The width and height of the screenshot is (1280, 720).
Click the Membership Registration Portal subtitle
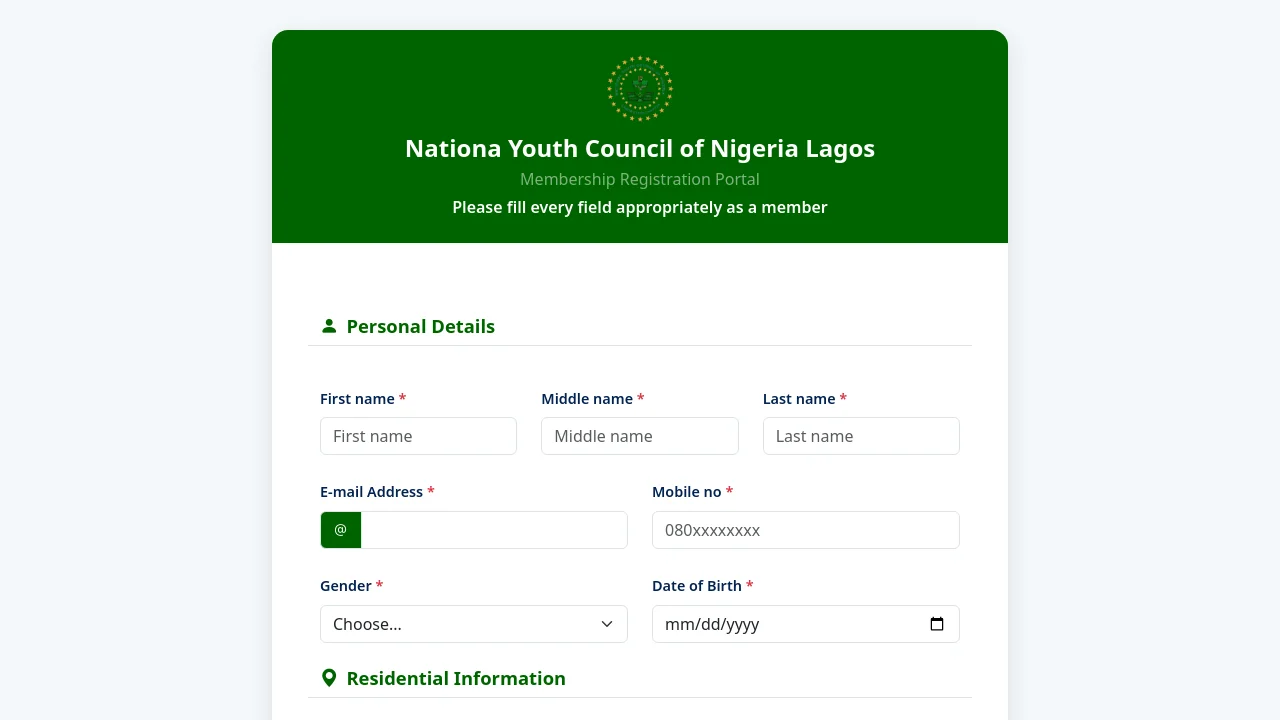pyautogui.click(x=640, y=179)
